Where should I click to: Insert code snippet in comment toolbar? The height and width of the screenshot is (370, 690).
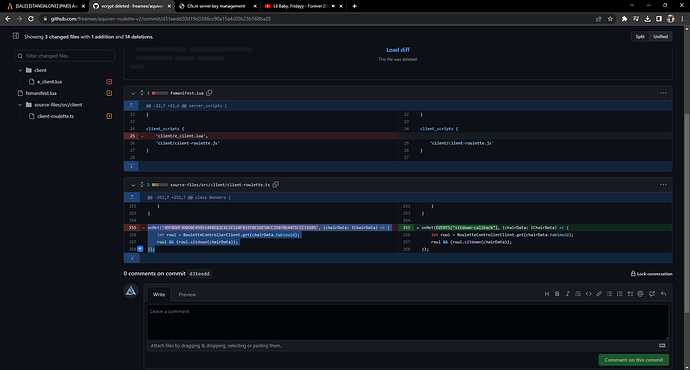pyautogui.click(x=588, y=294)
